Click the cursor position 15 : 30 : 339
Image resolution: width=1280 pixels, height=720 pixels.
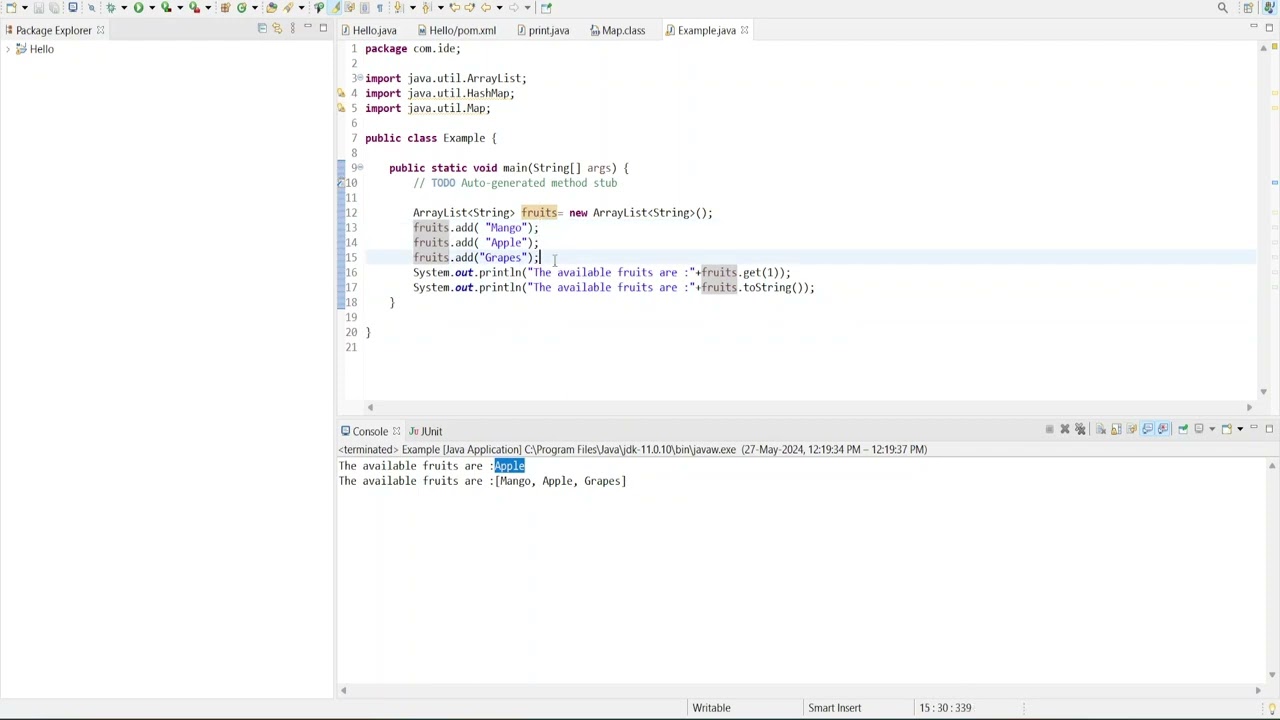click(x=947, y=708)
